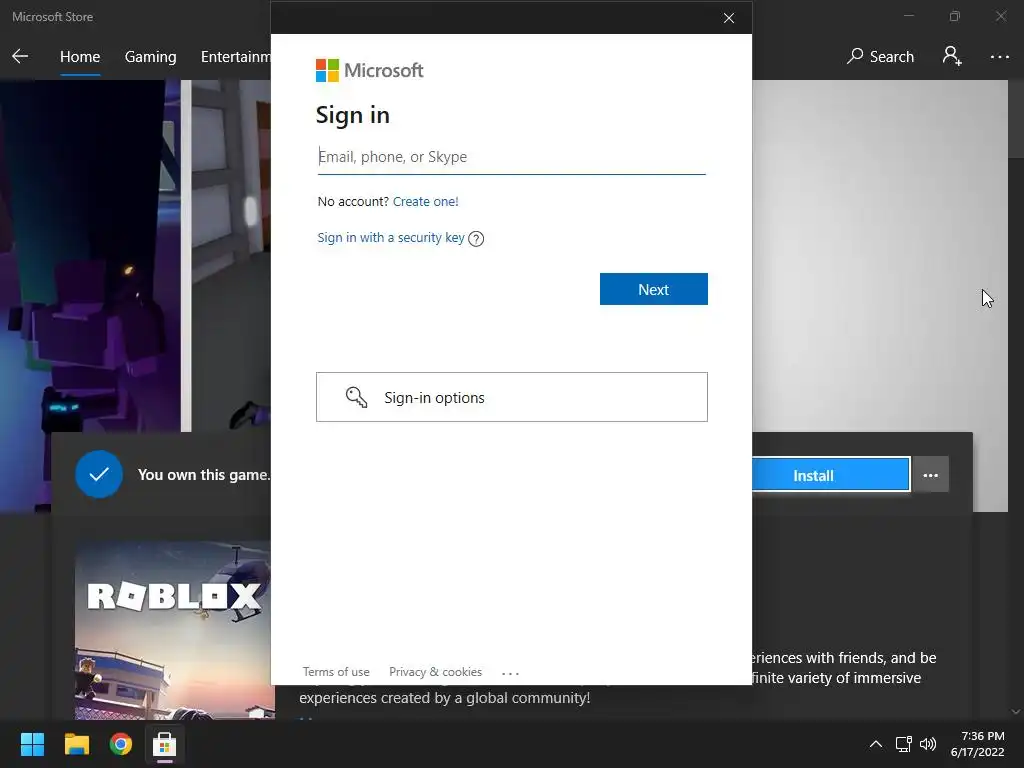Open the Roblox game thumbnail
This screenshot has width=1024, height=768.
174,630
